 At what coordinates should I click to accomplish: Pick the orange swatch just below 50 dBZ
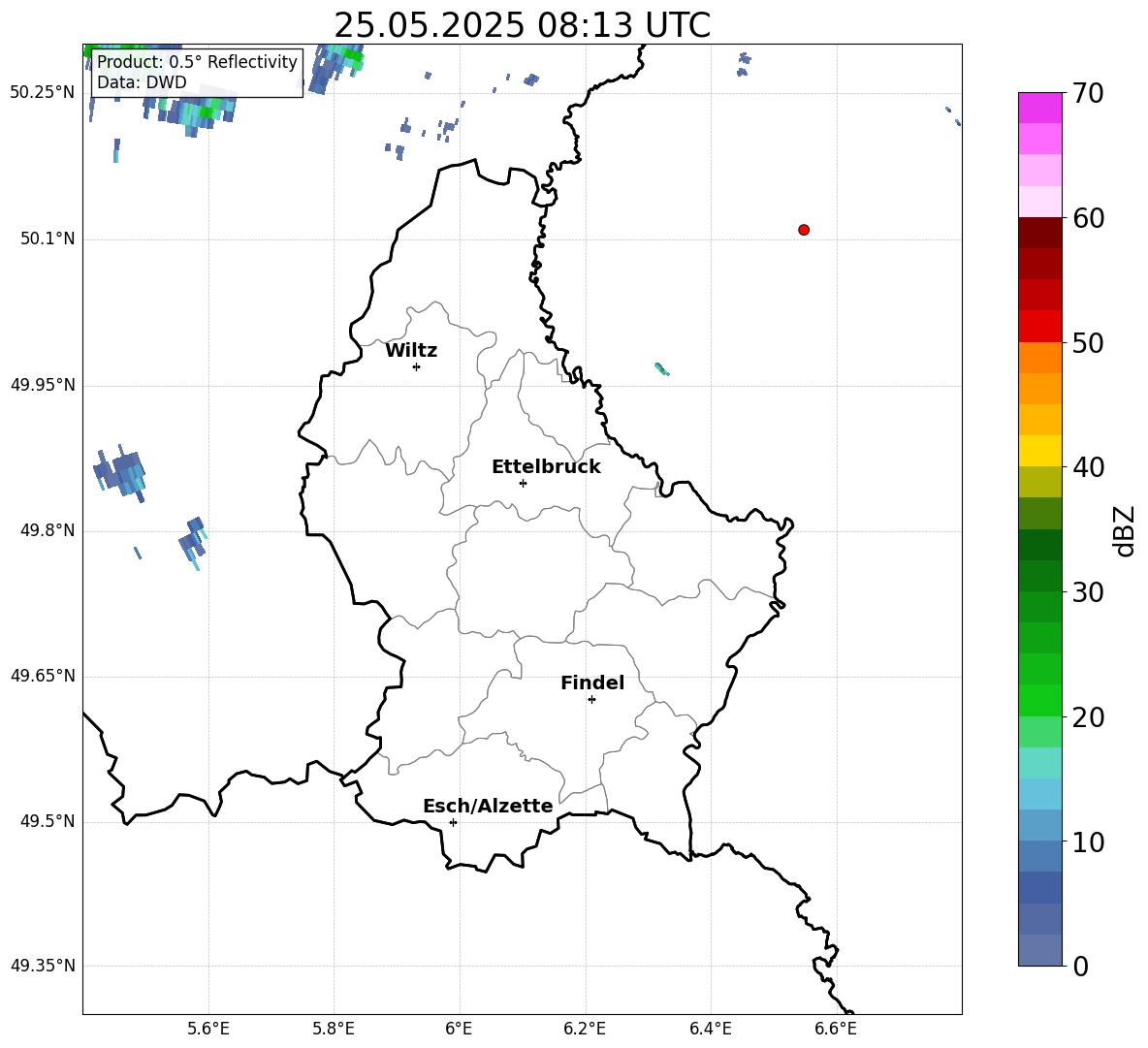click(1039, 358)
